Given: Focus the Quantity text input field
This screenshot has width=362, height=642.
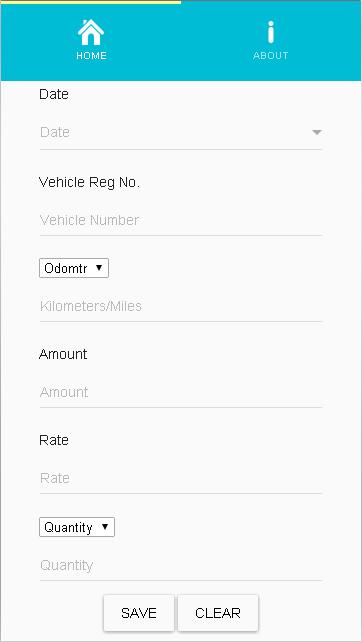Looking at the screenshot, I should (181, 565).
